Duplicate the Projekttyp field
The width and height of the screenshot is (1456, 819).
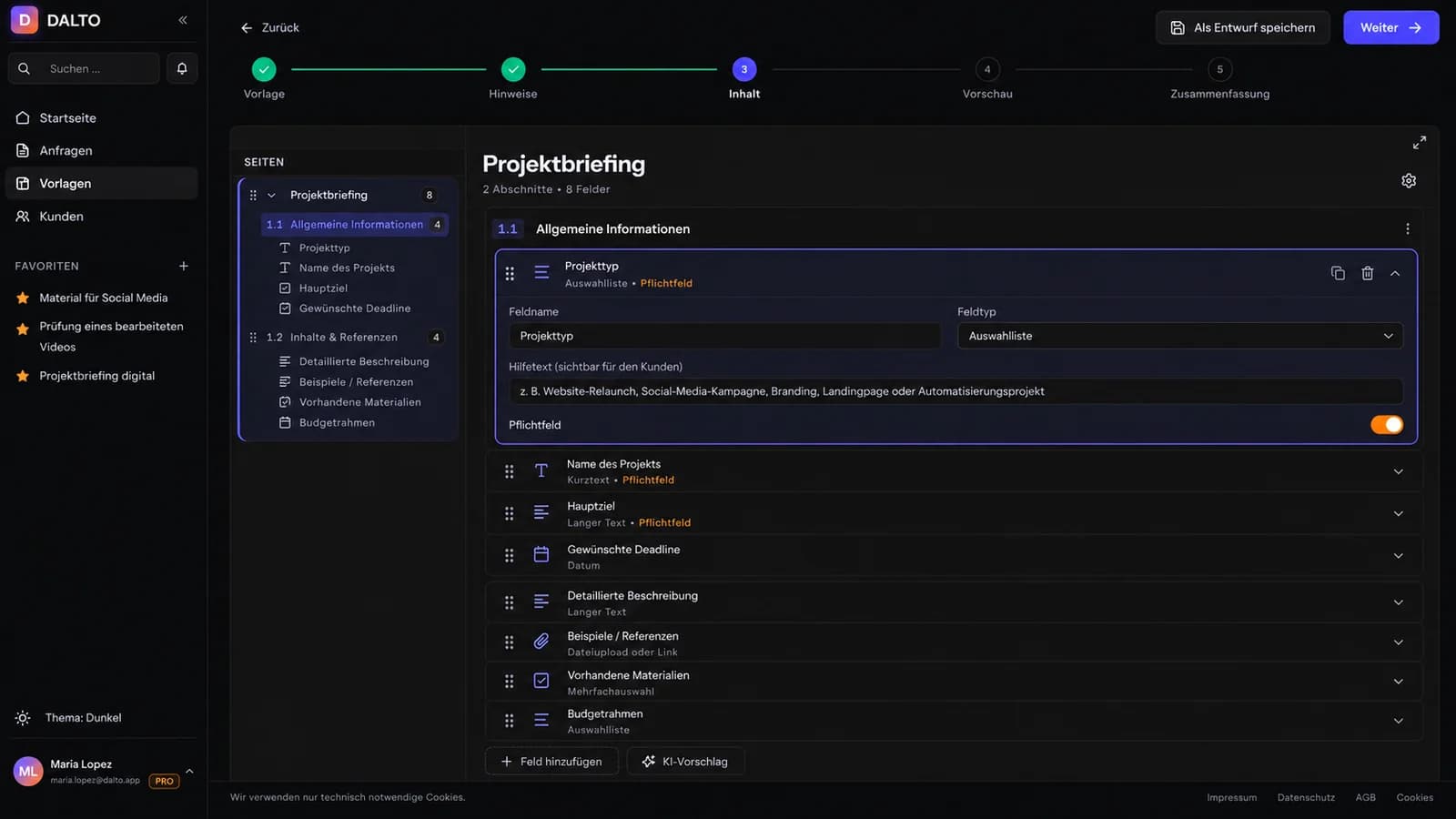click(1338, 273)
